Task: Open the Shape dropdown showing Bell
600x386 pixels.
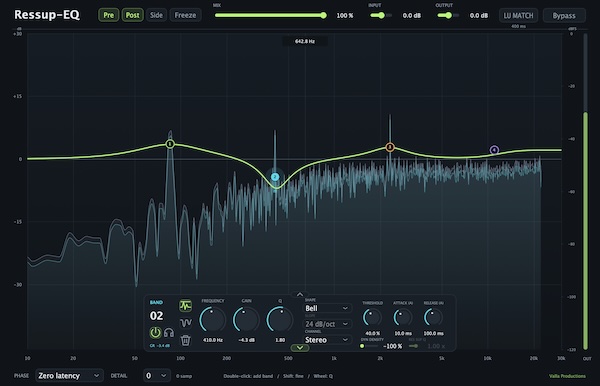Action: 327,308
